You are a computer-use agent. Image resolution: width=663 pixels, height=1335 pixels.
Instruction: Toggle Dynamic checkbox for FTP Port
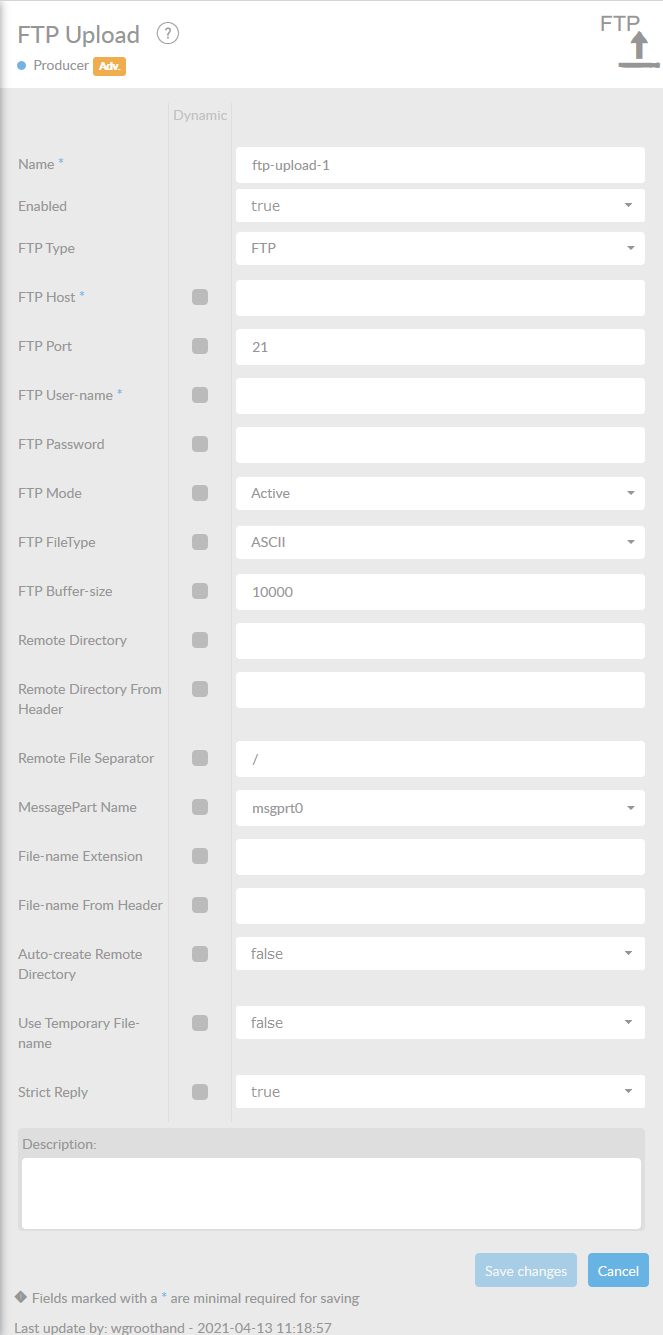(200, 346)
